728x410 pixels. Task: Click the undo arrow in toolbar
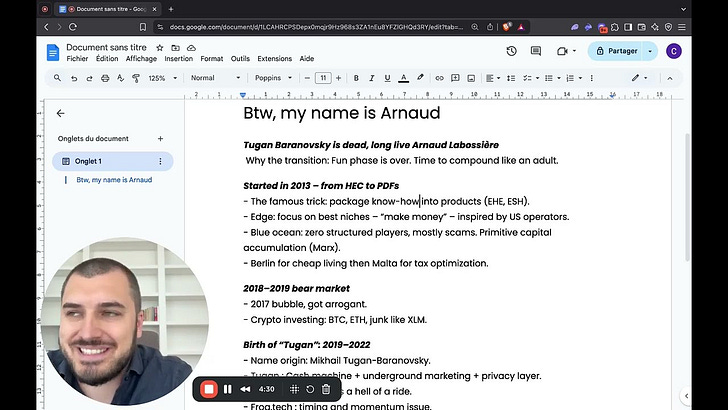point(76,78)
